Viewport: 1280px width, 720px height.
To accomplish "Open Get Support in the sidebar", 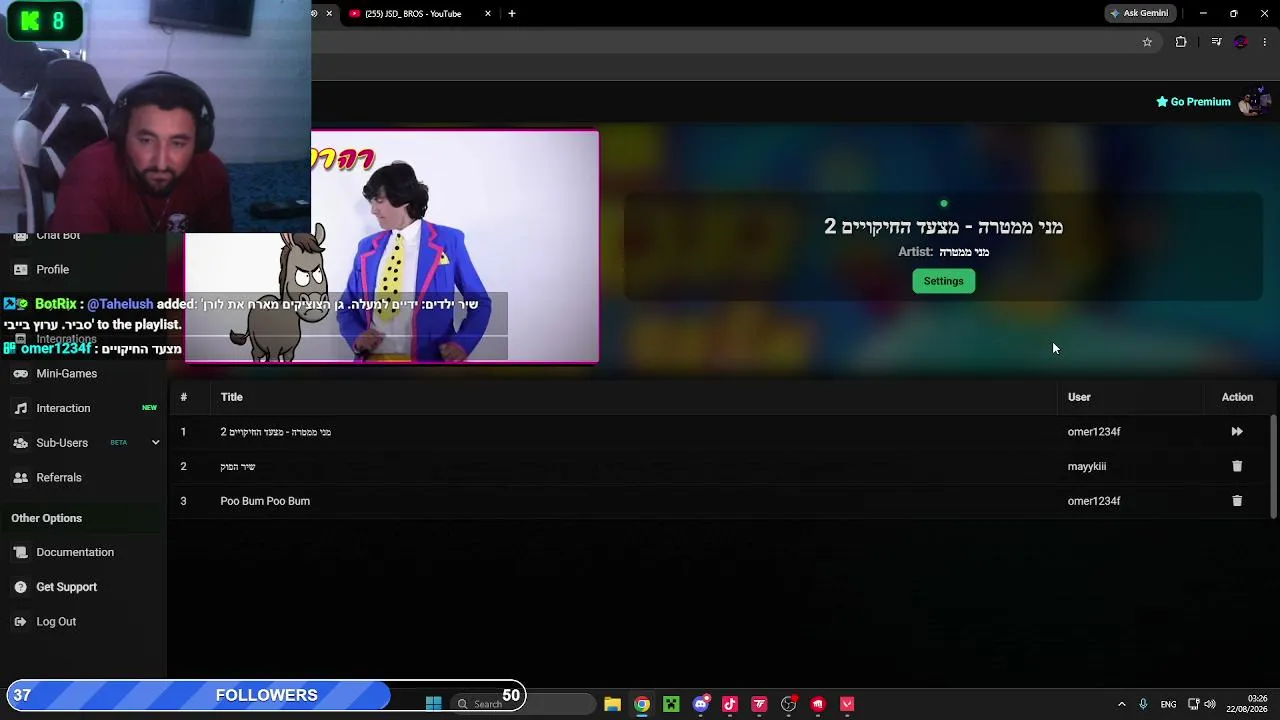I will click(x=67, y=587).
